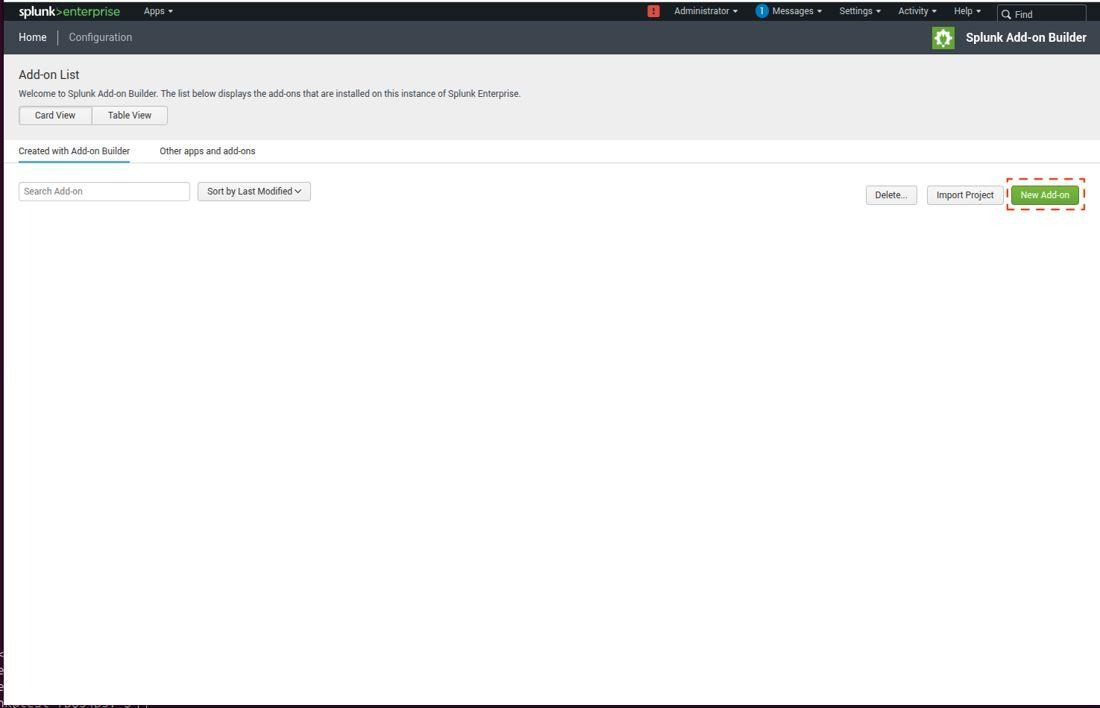Click the Add-on List heading
The width and height of the screenshot is (1100, 708).
pos(48,74)
